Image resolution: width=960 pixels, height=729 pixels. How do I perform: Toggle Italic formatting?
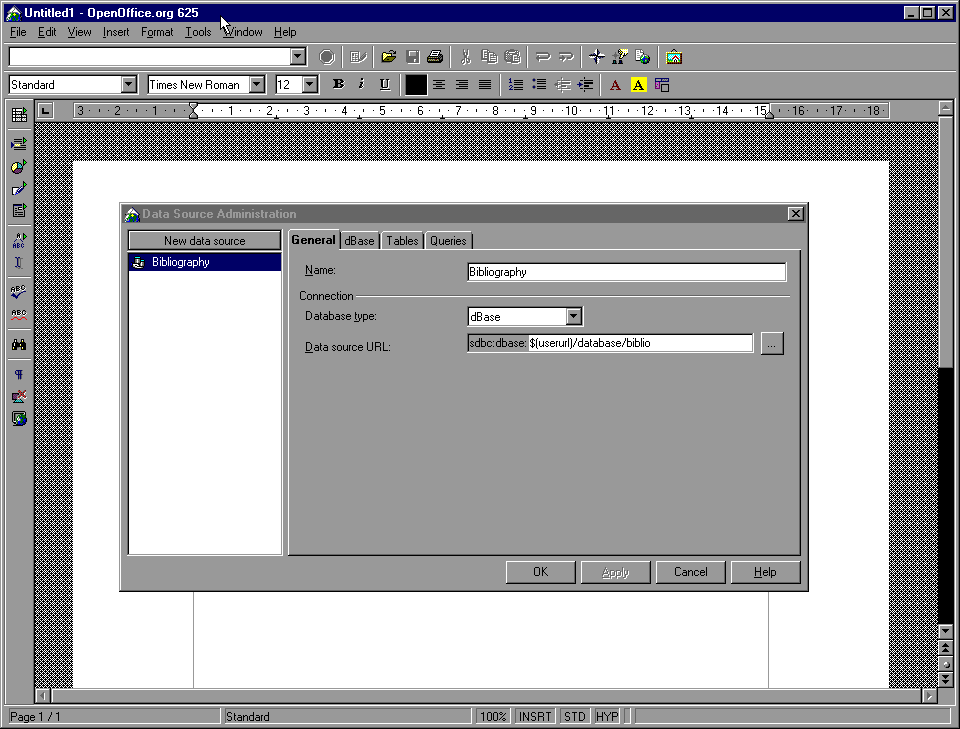pos(361,85)
